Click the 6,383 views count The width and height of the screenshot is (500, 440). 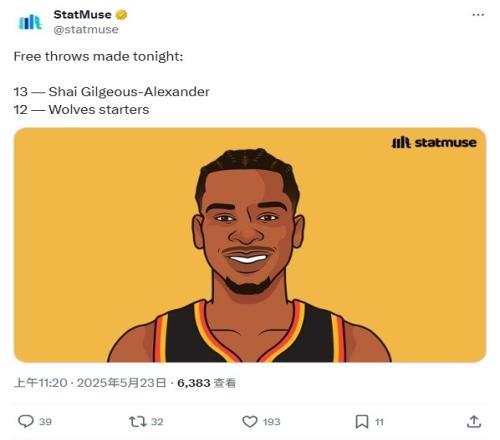[193, 383]
